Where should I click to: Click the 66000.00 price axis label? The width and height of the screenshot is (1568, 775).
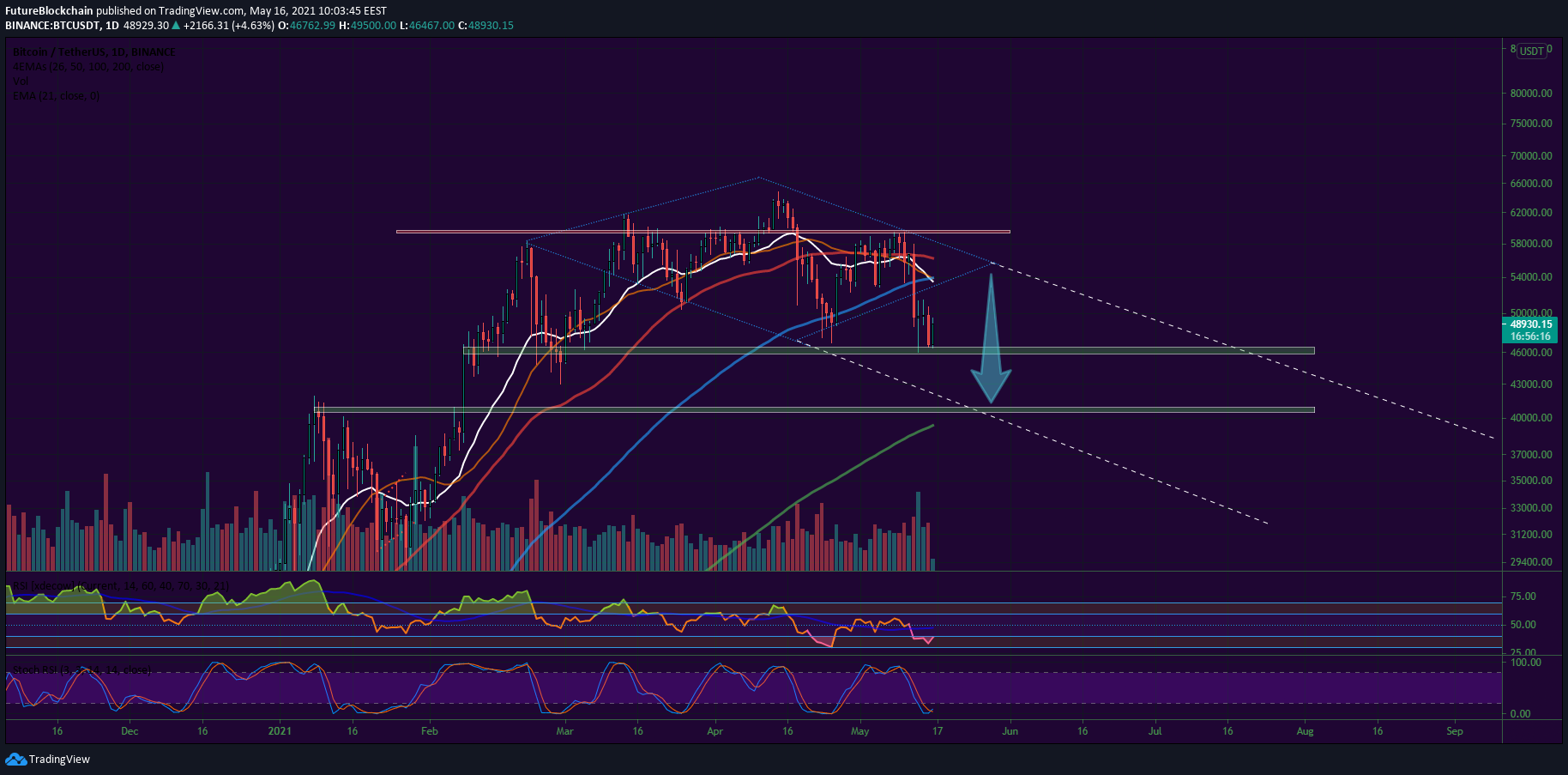(x=1531, y=184)
